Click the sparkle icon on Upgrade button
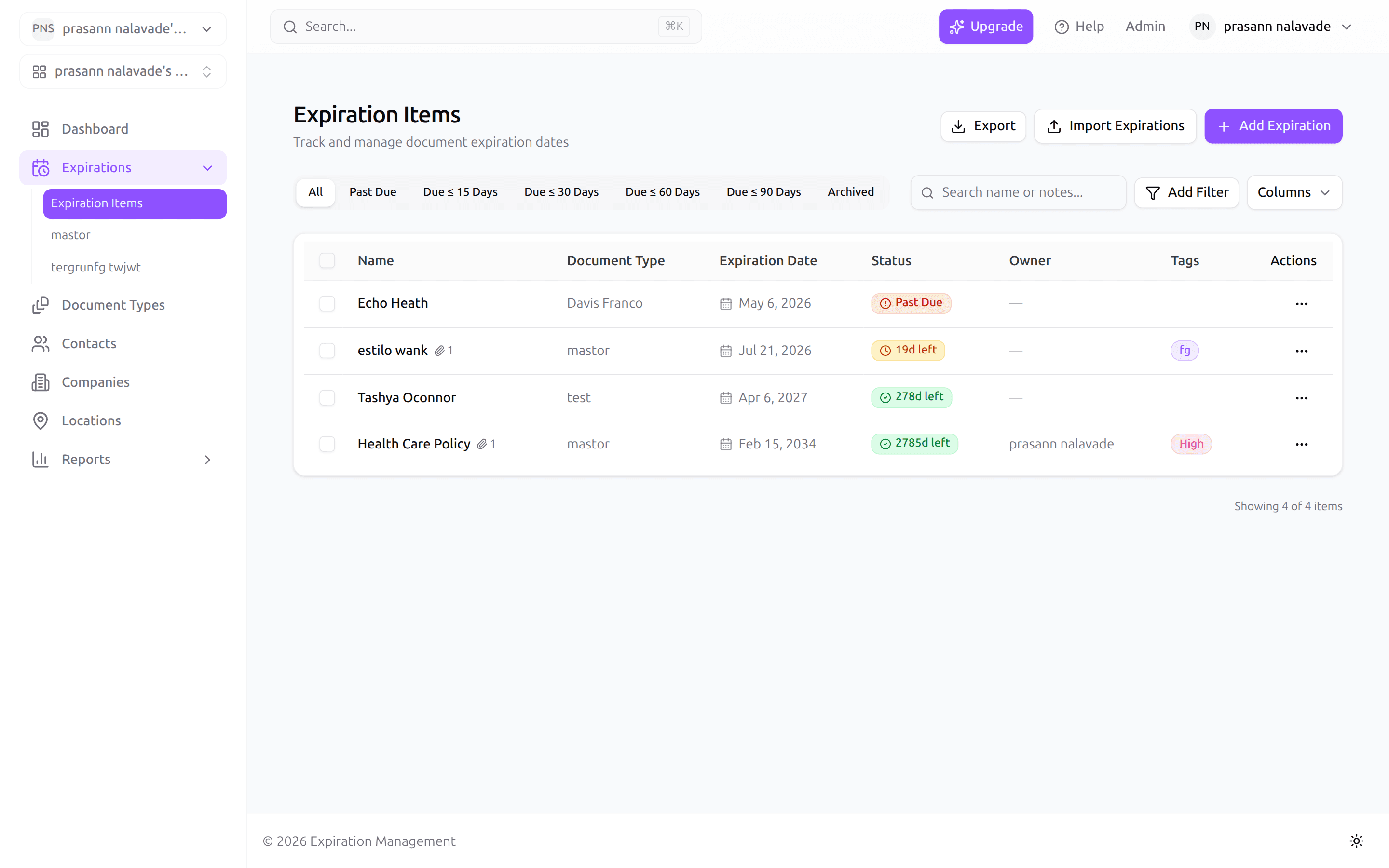 [956, 27]
